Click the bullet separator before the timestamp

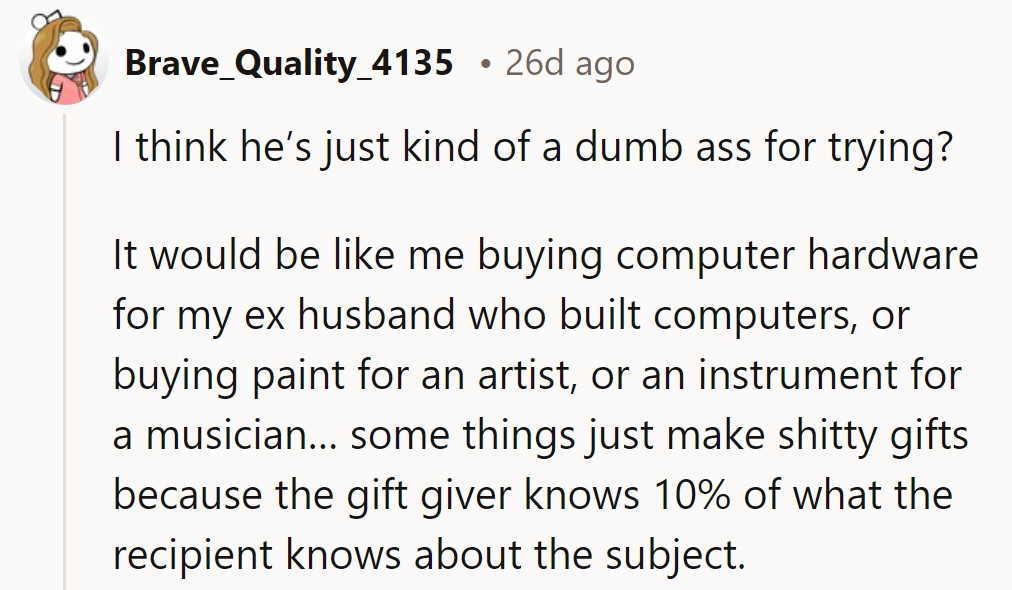(485, 64)
